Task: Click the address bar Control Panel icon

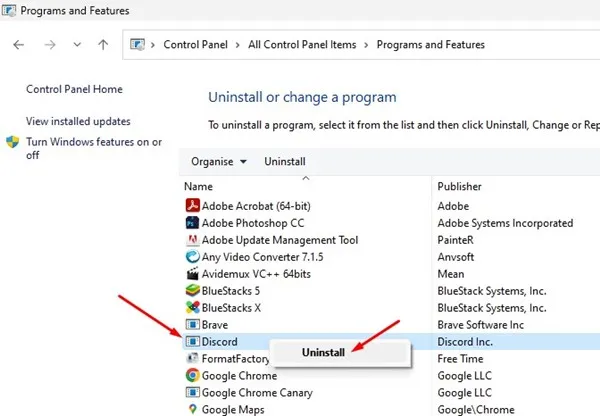Action: [x=137, y=44]
